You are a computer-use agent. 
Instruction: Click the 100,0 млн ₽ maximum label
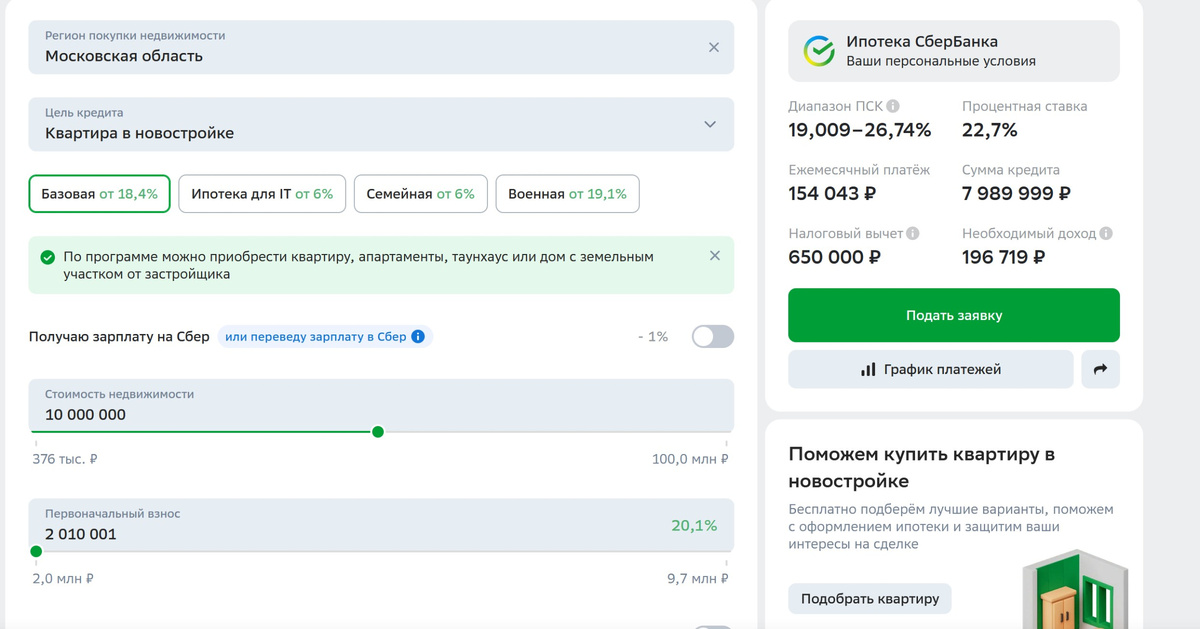pyautogui.click(x=690, y=459)
